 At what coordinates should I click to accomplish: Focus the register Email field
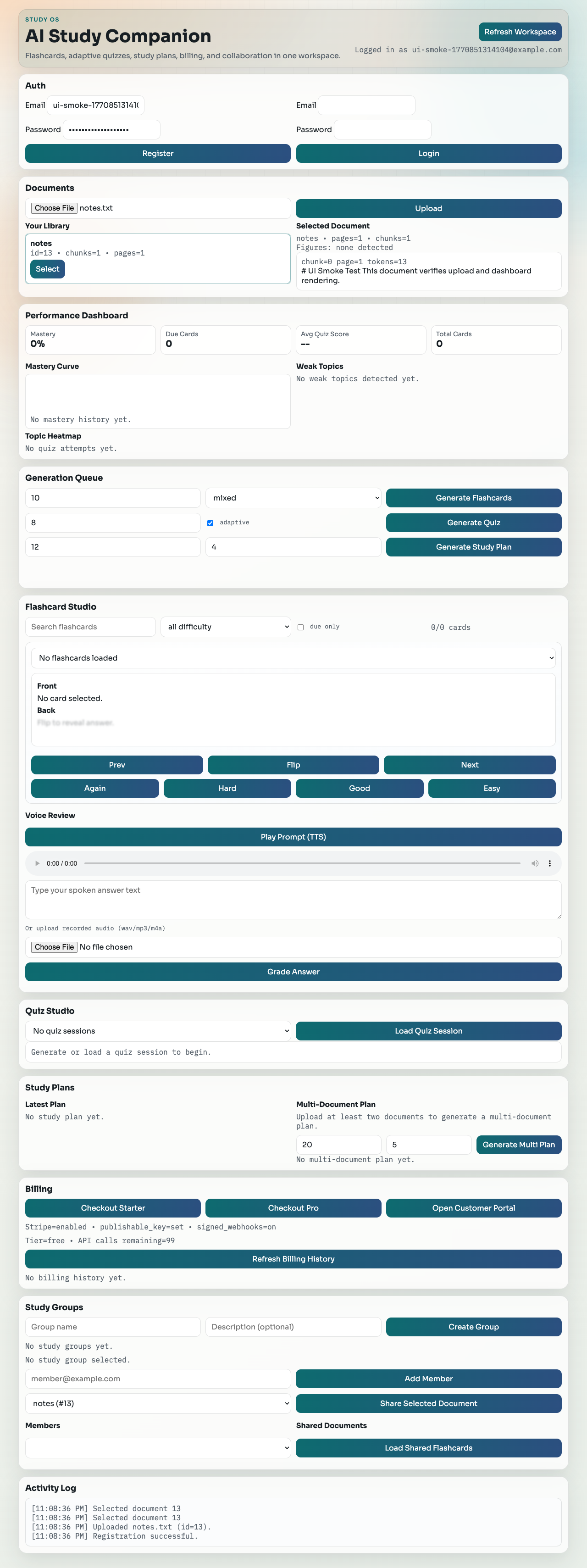point(95,106)
